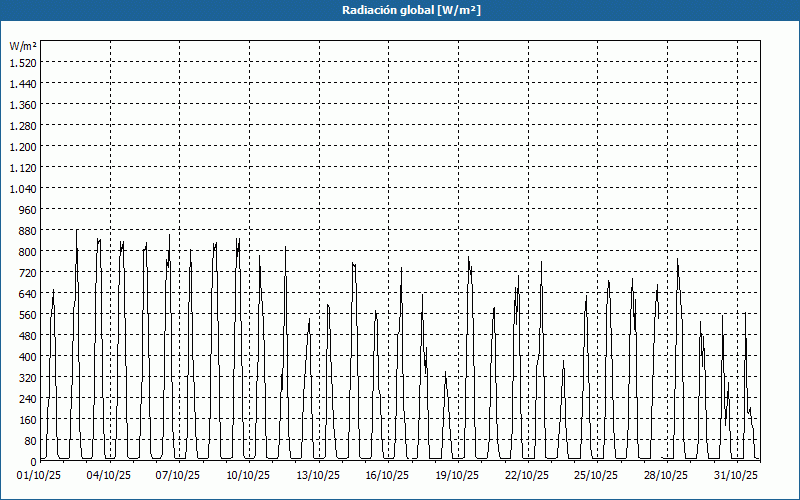Click the 640 y-axis tick label

(26, 294)
